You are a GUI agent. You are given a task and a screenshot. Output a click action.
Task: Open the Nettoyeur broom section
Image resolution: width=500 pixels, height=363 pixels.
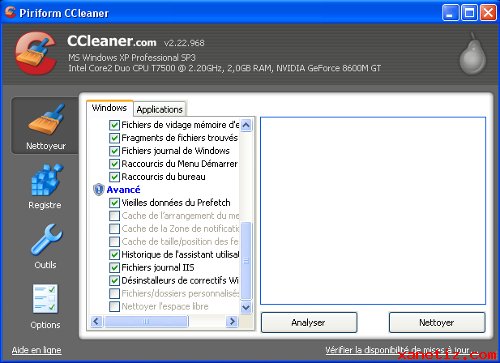tap(45, 126)
